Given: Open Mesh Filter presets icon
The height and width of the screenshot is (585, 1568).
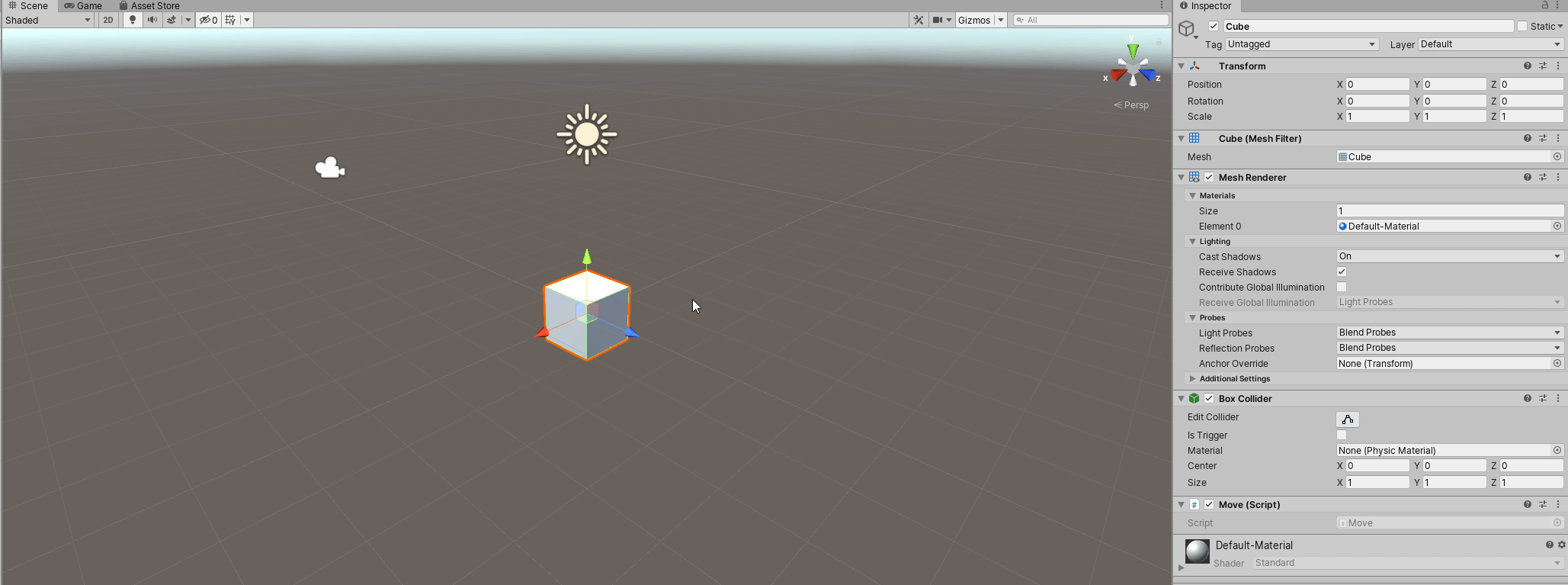Looking at the screenshot, I should (x=1543, y=138).
